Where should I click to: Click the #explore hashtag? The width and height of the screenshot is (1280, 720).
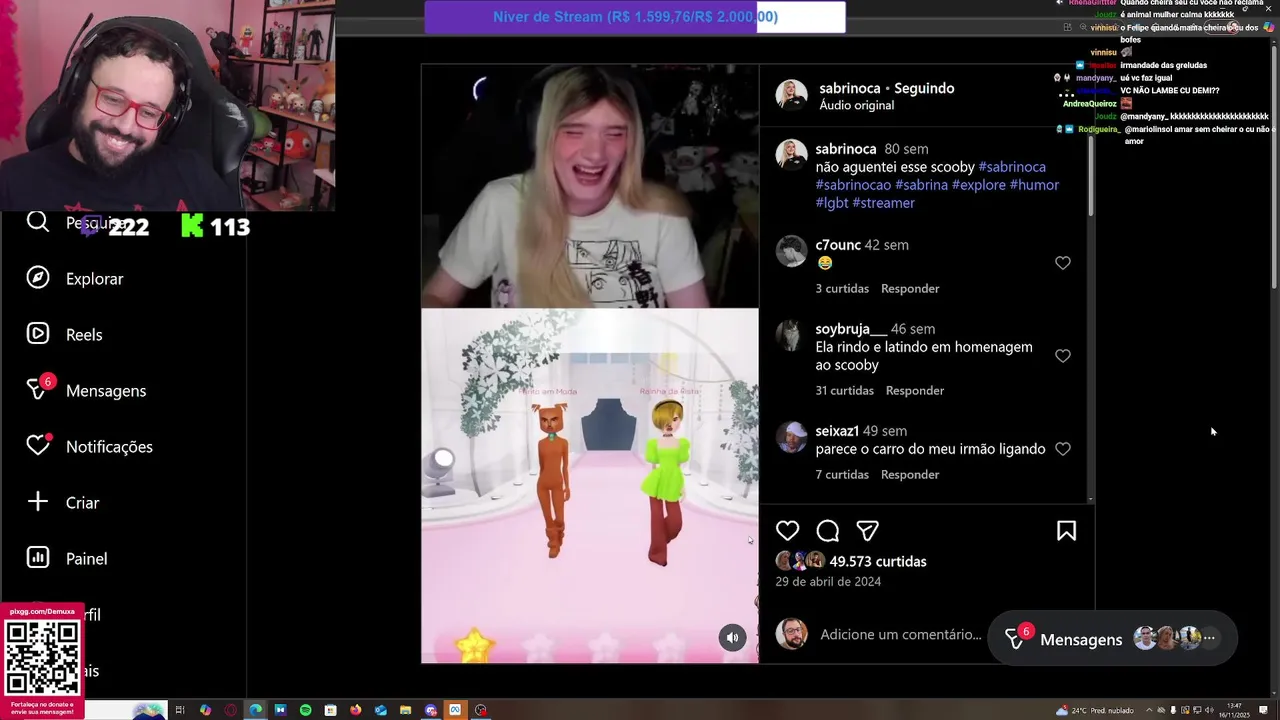tap(979, 185)
